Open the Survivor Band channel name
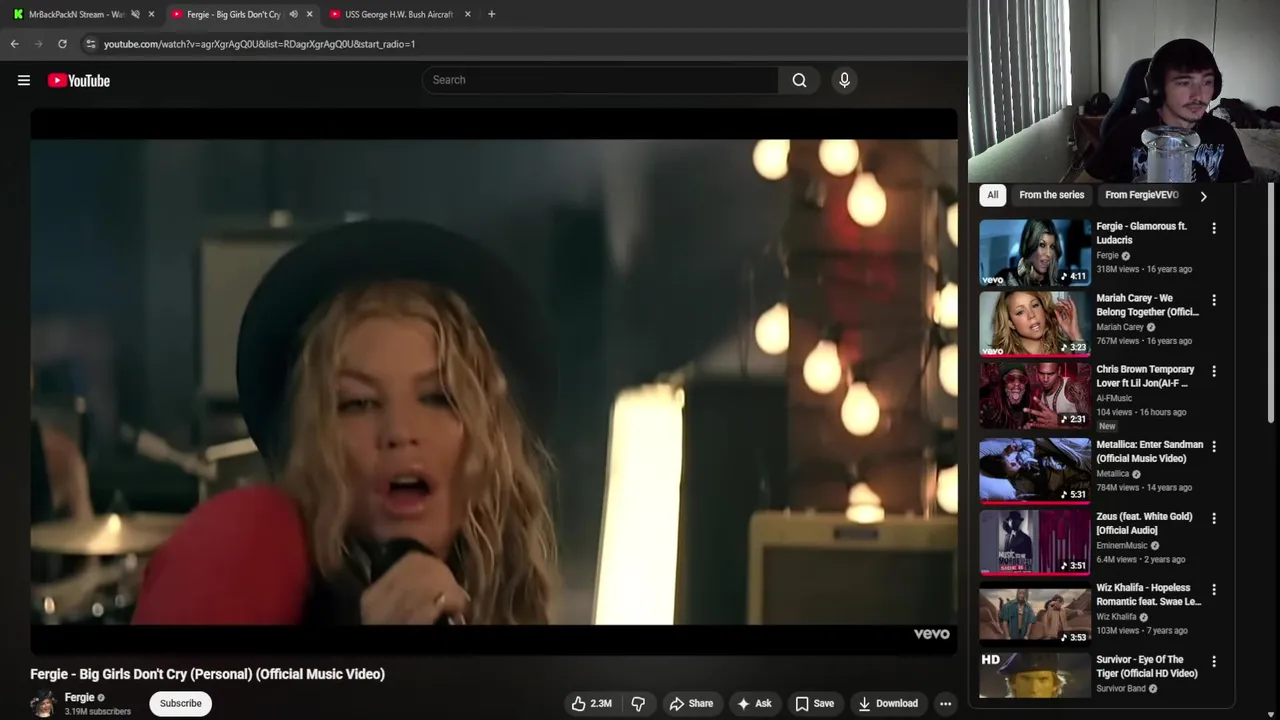Viewport: 1280px width, 720px height. pyautogui.click(x=1121, y=689)
